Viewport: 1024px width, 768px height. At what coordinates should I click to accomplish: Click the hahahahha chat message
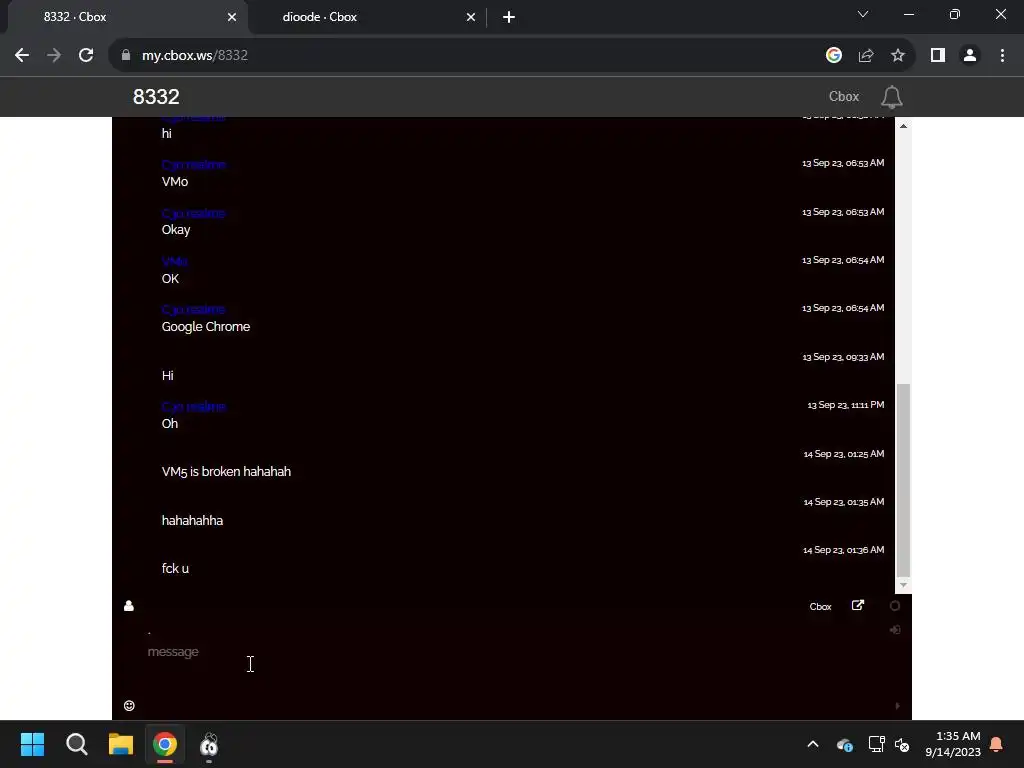click(192, 520)
